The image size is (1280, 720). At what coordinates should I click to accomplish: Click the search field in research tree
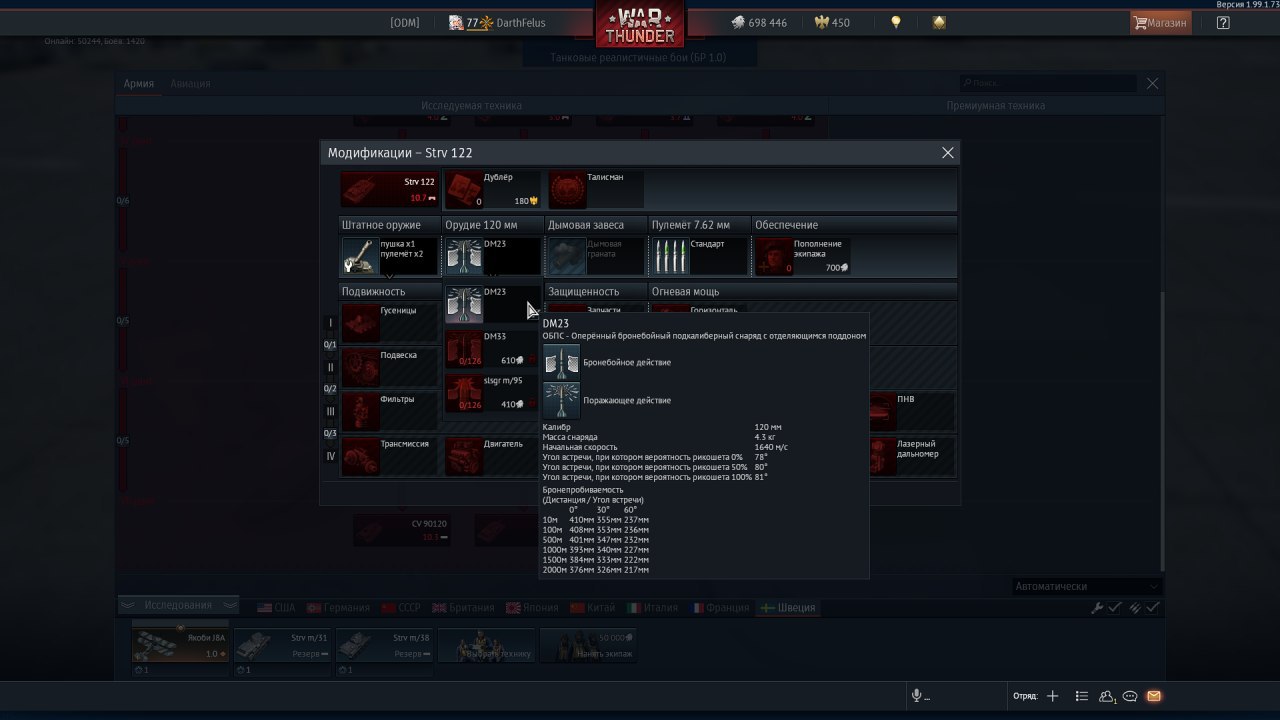pos(1049,83)
